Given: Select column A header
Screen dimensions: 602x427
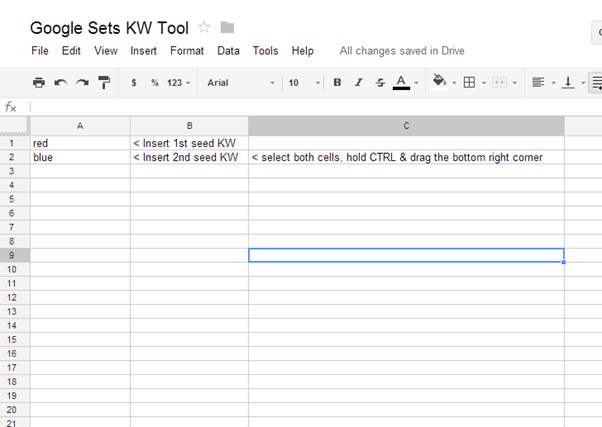Looking at the screenshot, I should tap(80, 126).
